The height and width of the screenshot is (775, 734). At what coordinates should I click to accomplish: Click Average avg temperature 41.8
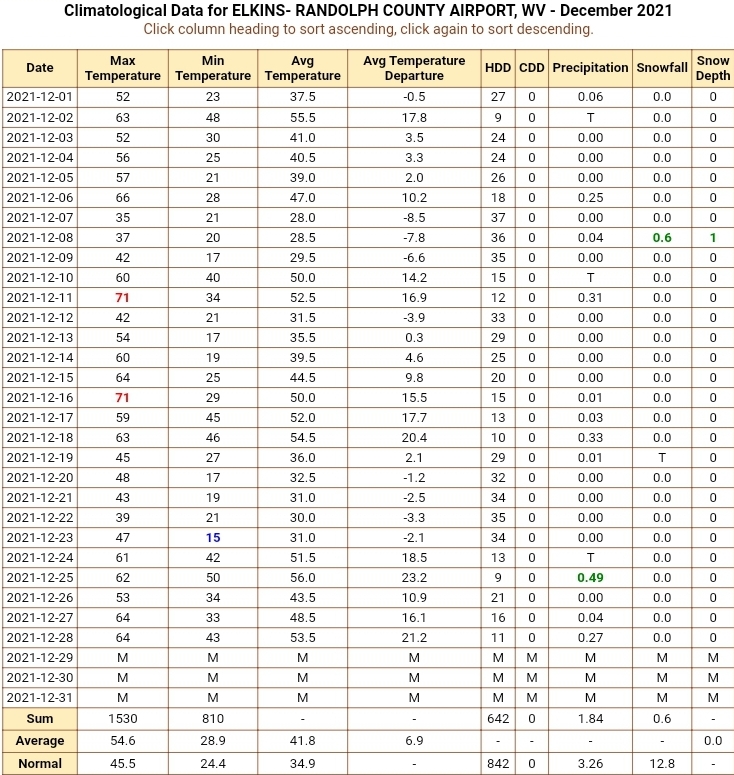pos(302,741)
